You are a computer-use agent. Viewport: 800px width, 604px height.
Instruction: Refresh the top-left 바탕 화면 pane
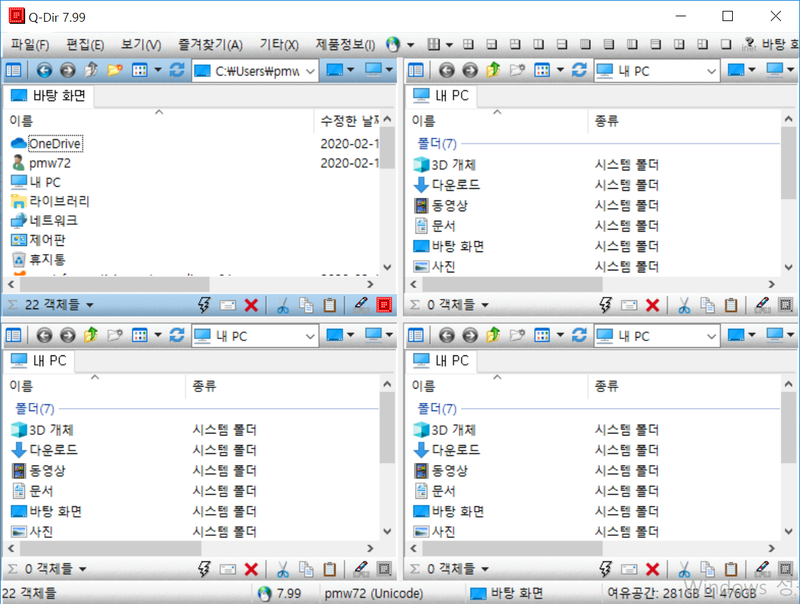pos(177,70)
